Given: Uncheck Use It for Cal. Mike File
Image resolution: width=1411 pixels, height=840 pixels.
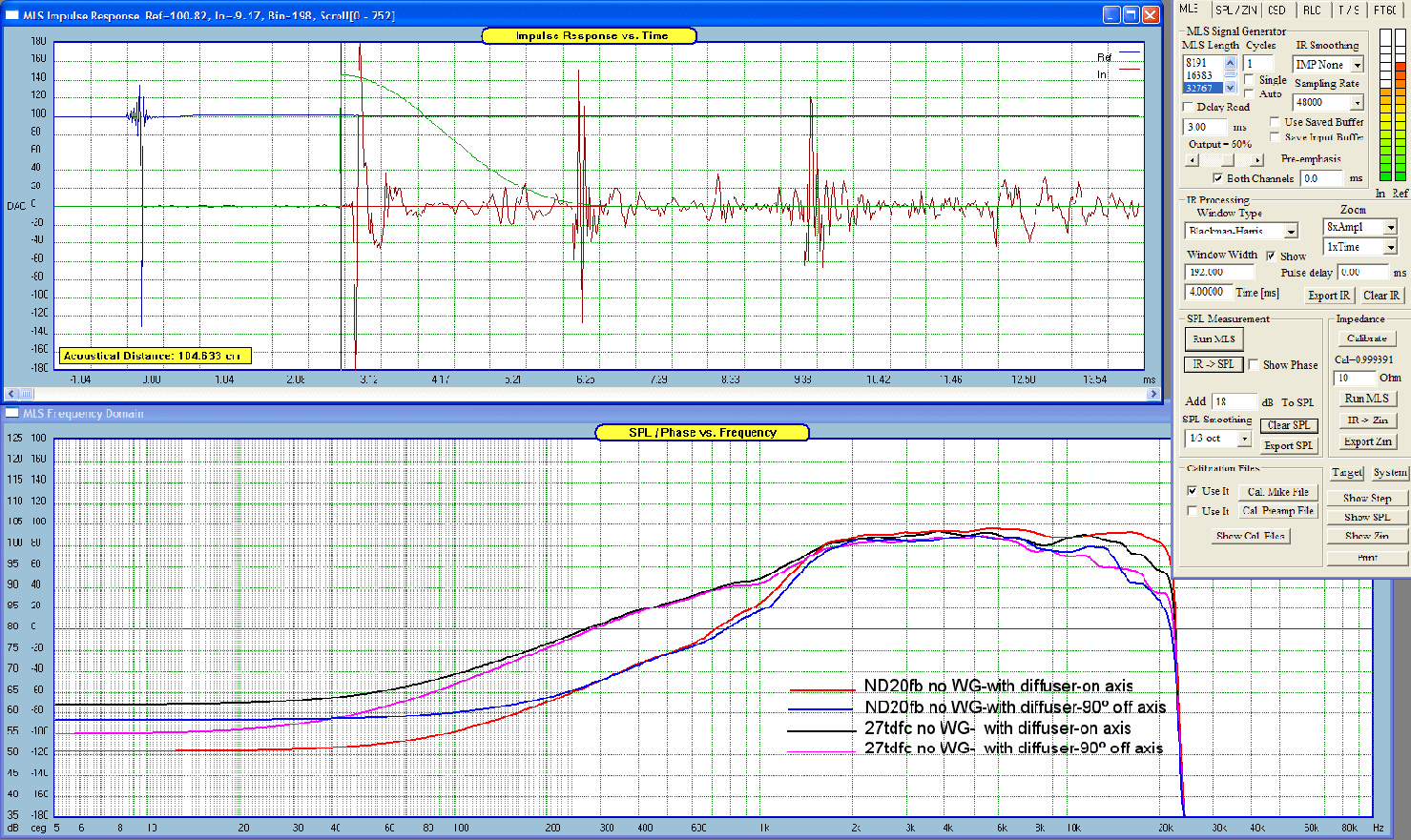Looking at the screenshot, I should pyautogui.click(x=1193, y=491).
